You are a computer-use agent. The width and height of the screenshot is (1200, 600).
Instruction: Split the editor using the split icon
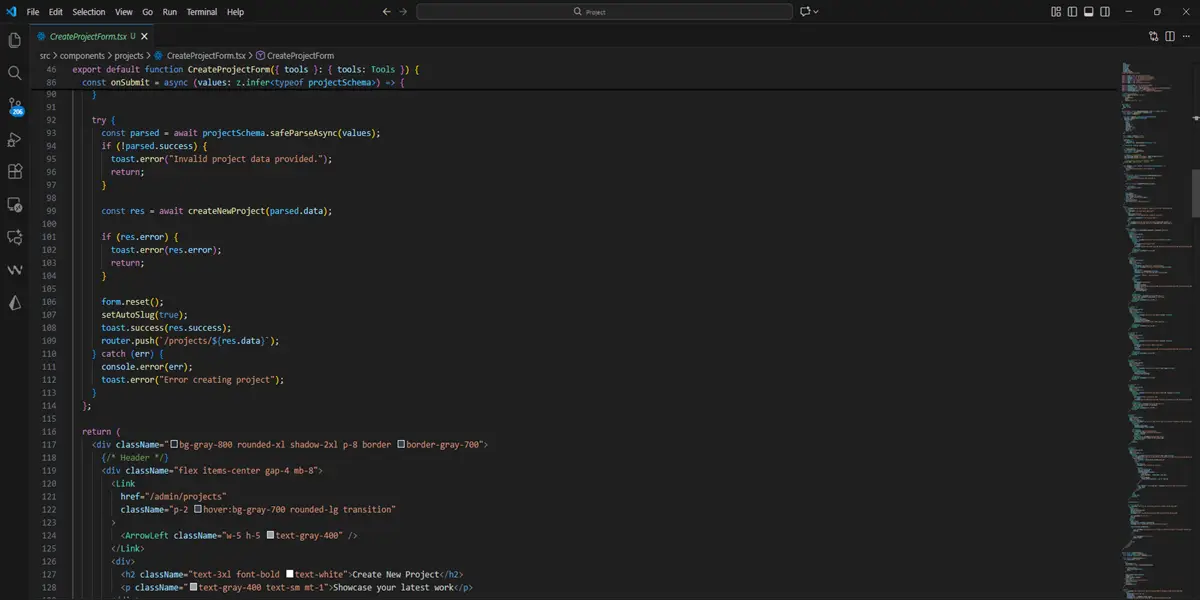point(1169,35)
